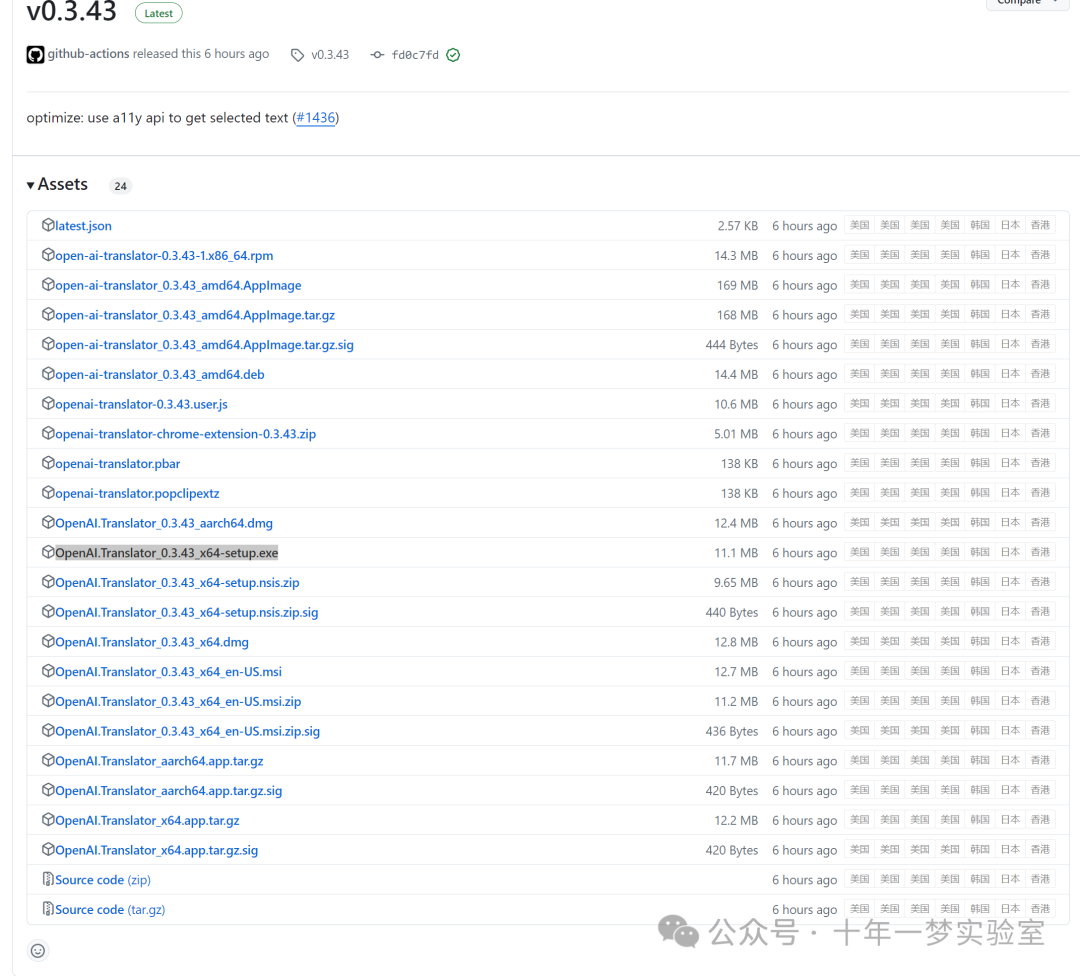Download OpenAI.Translator_x64.app.tar.gz.sig
The height and width of the screenshot is (976, 1080).
(156, 850)
